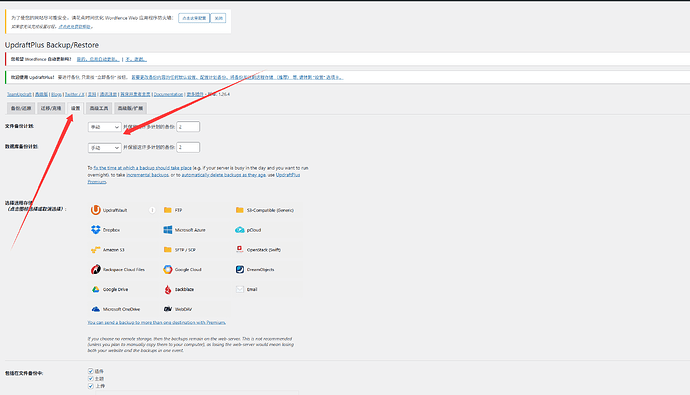Dismiss the Wordfence firewall notice button

[218, 18]
